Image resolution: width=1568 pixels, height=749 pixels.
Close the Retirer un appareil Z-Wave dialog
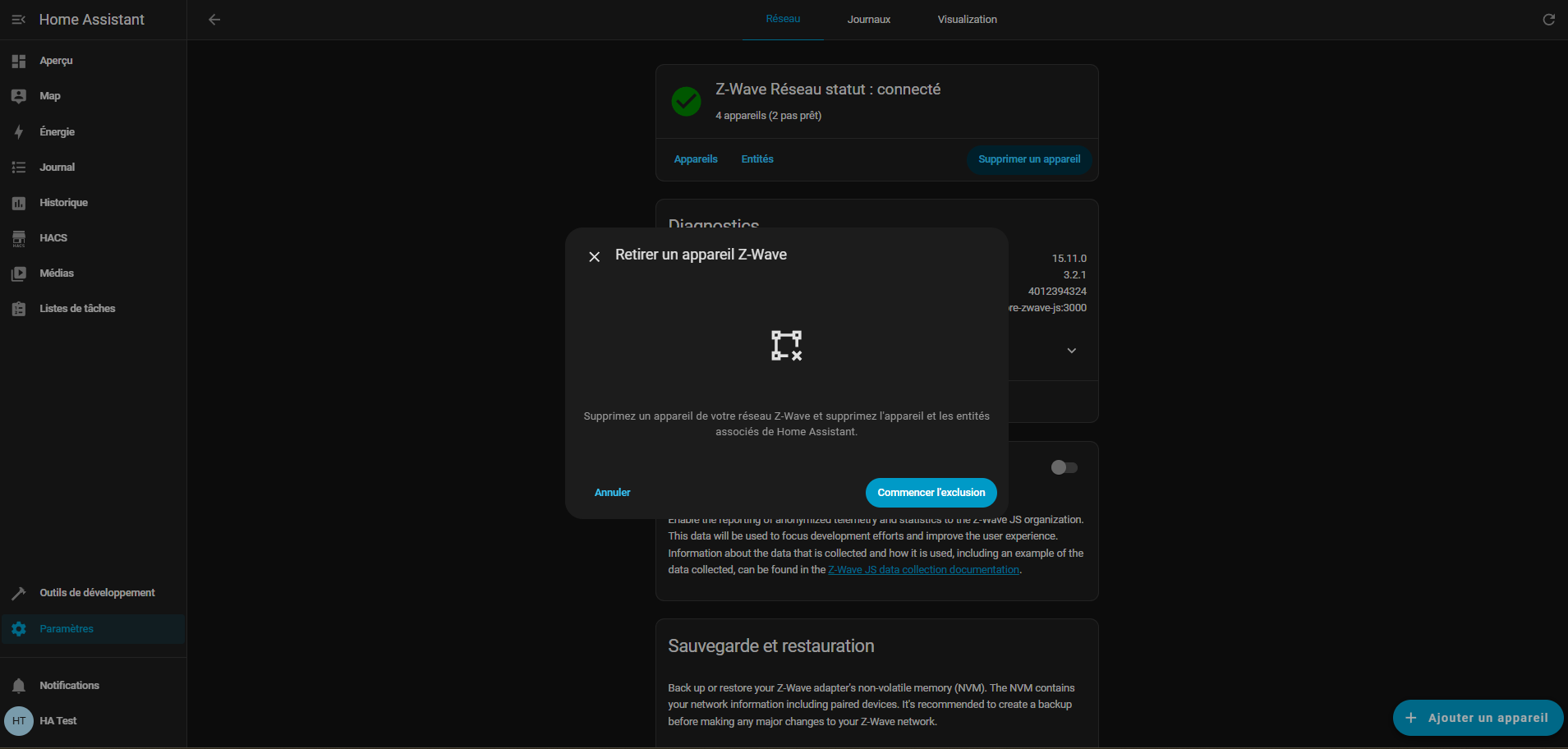[x=595, y=256]
